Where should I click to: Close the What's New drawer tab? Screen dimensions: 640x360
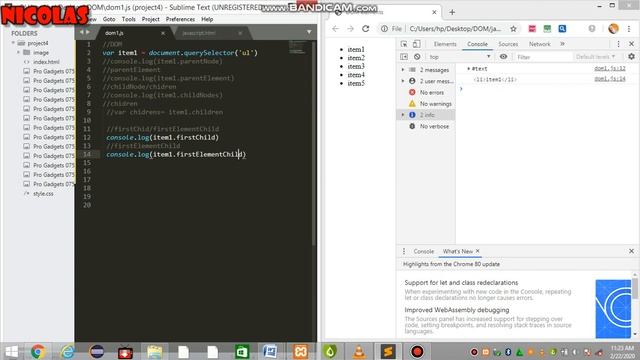click(x=478, y=251)
